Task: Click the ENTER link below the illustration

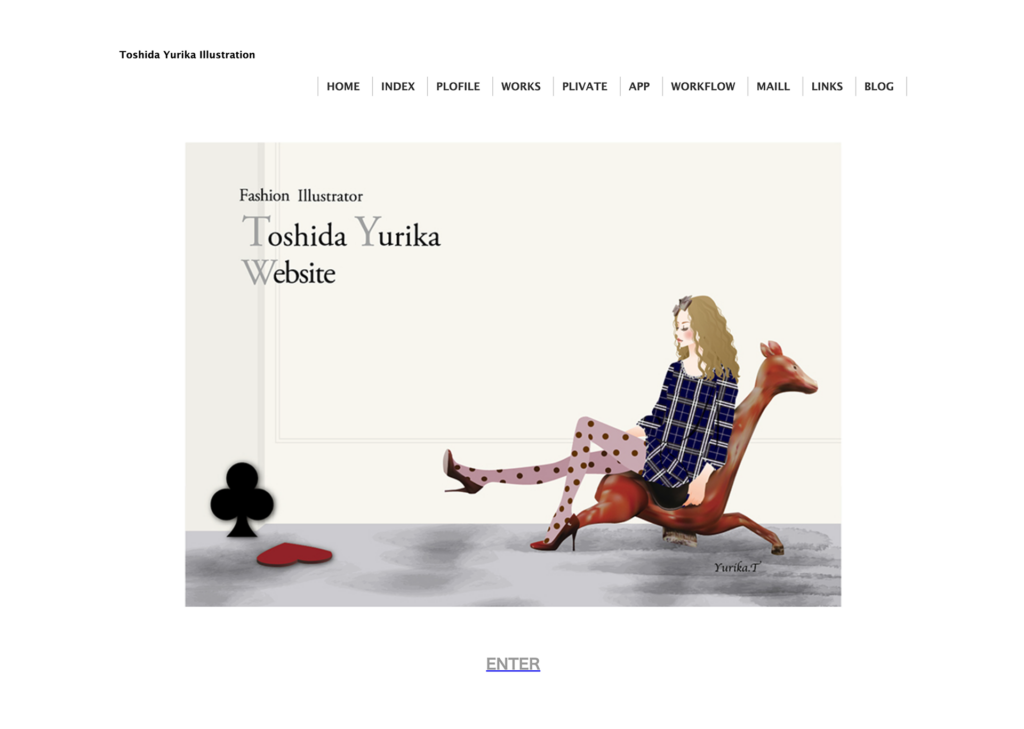Action: pos(513,664)
